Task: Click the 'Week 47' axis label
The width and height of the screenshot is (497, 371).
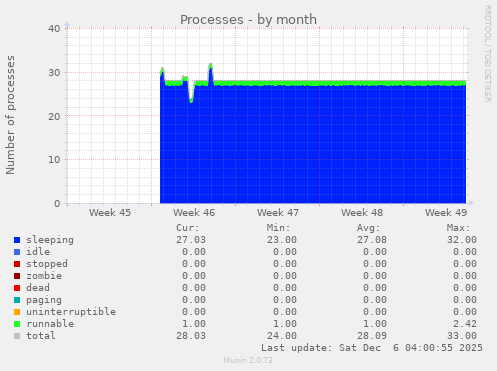Action: pos(278,213)
